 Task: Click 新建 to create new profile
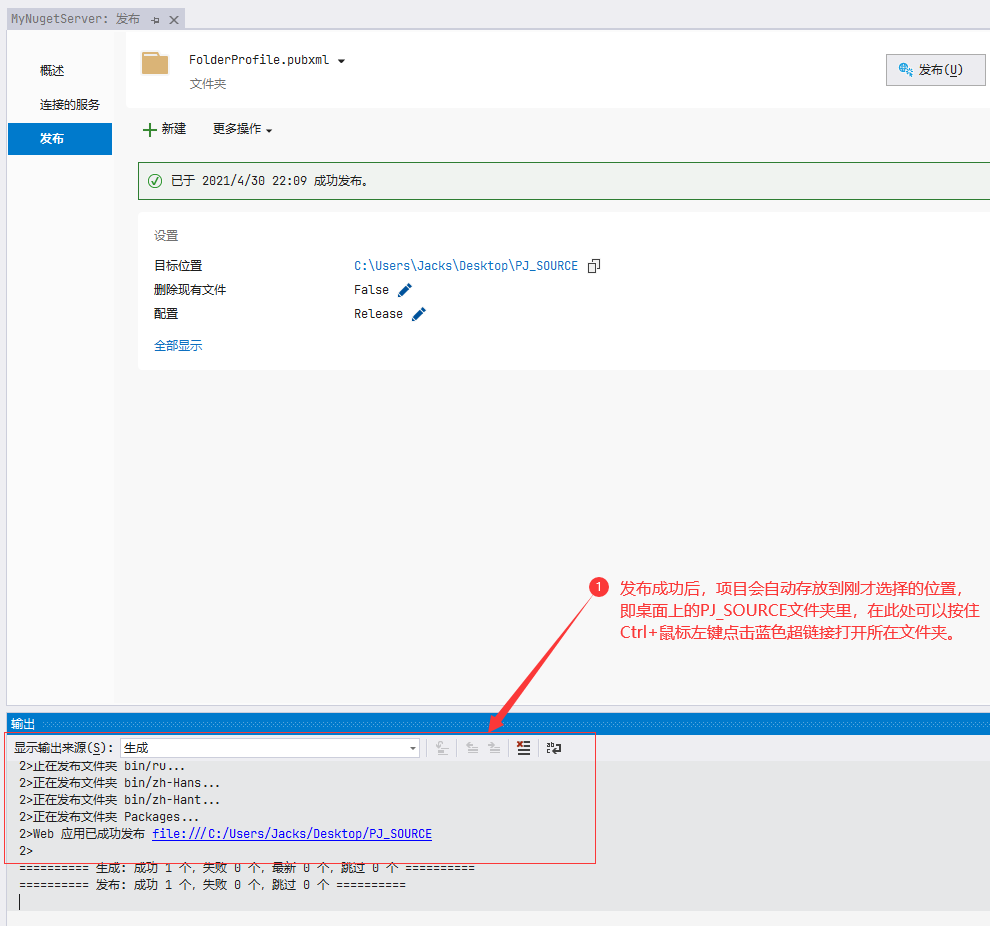coord(164,129)
